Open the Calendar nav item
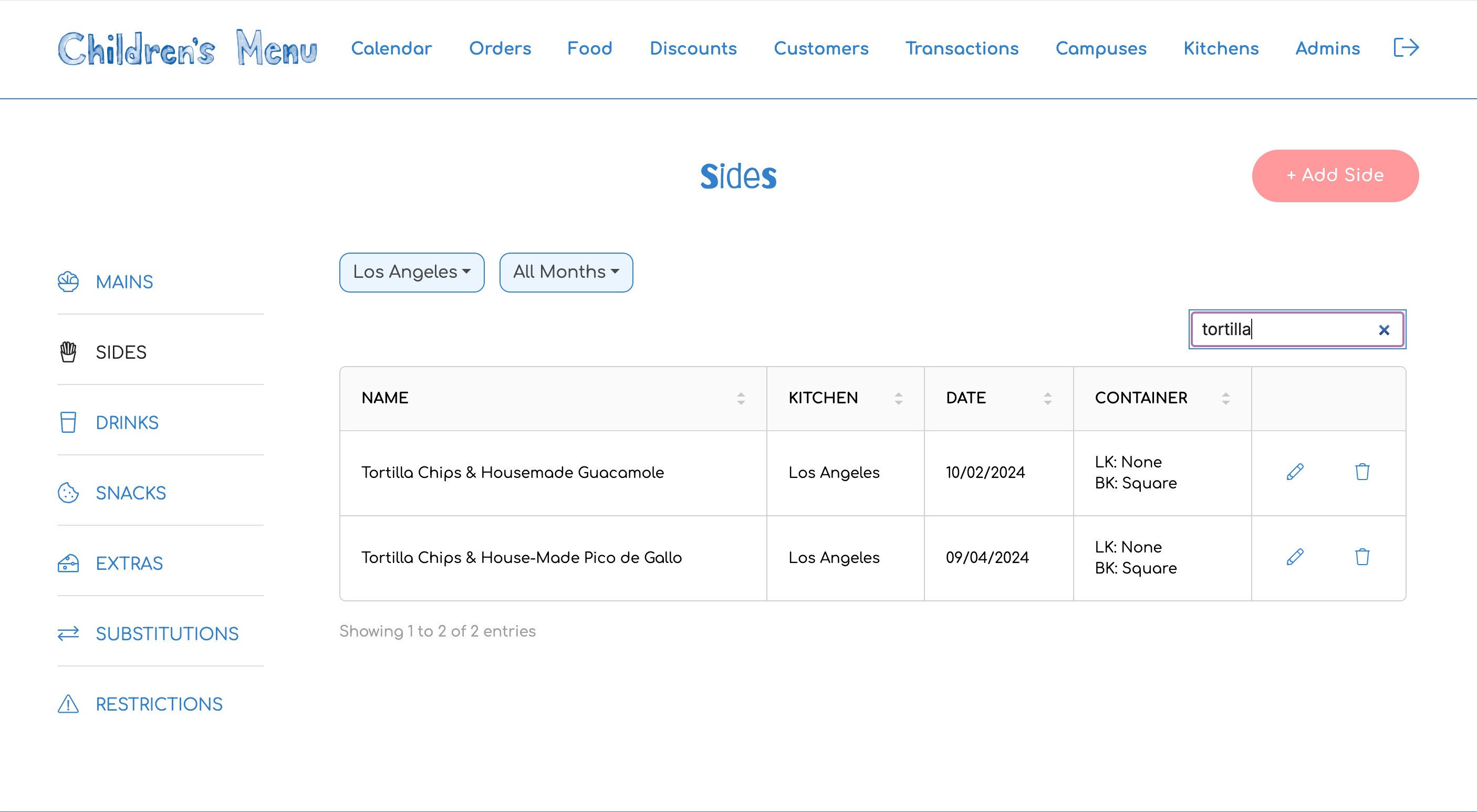The height and width of the screenshot is (812, 1477). 392,48
